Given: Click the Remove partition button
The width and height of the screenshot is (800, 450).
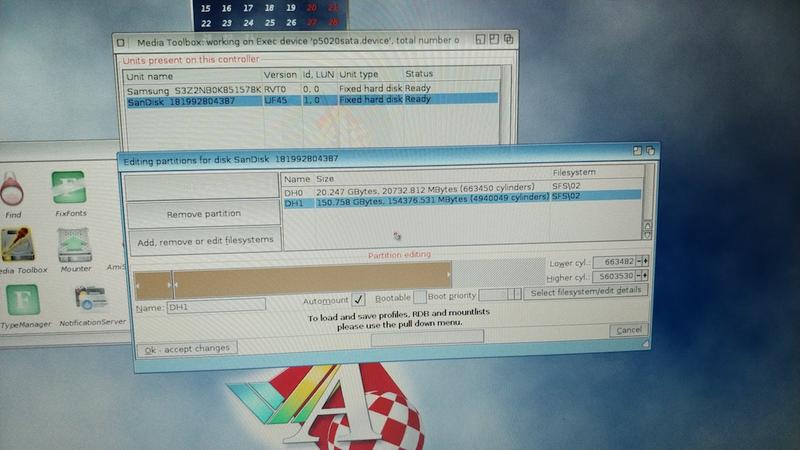Looking at the screenshot, I should [203, 214].
